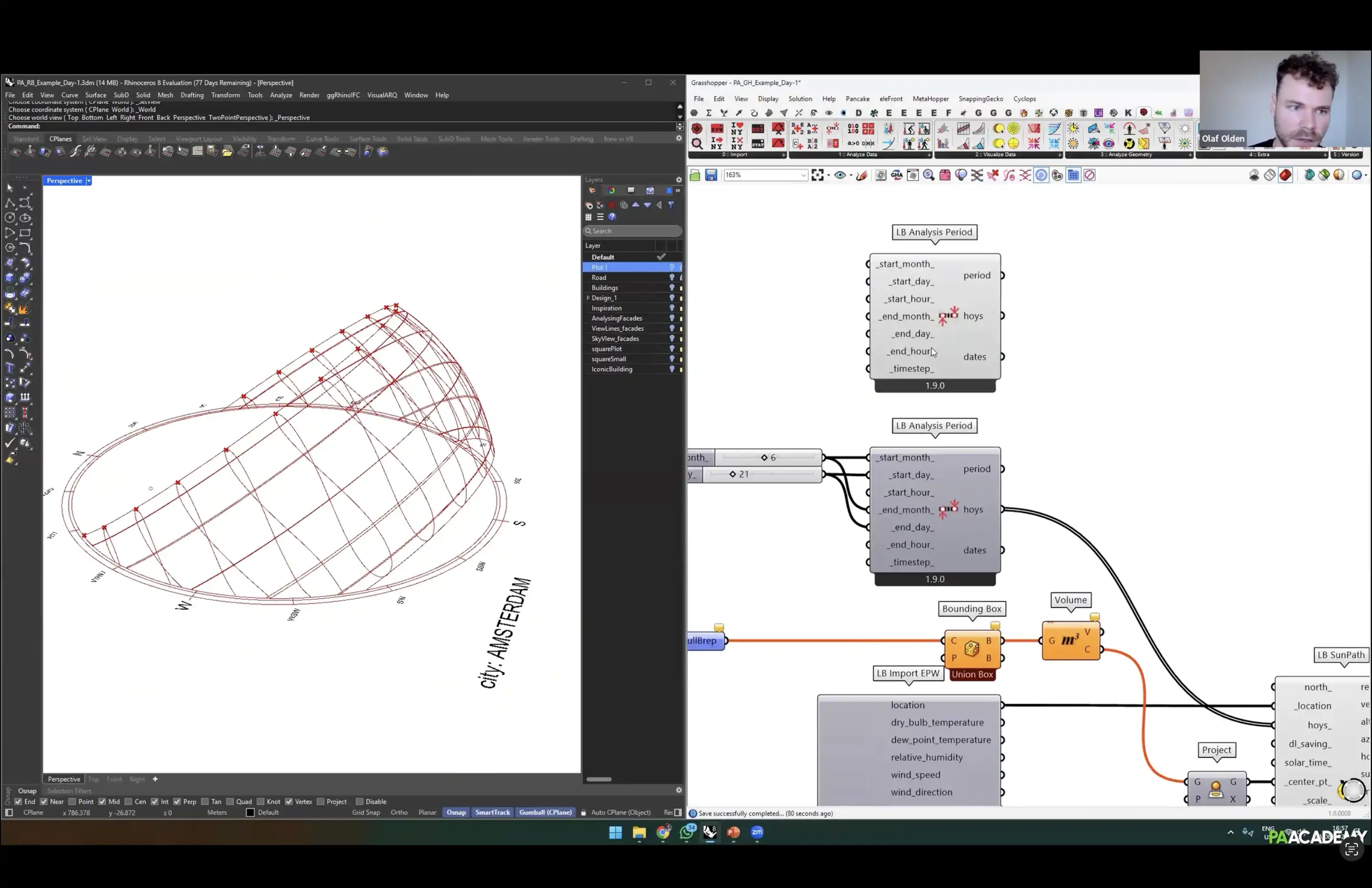Open the Perspective viewport title dropdown arrow

(89, 181)
